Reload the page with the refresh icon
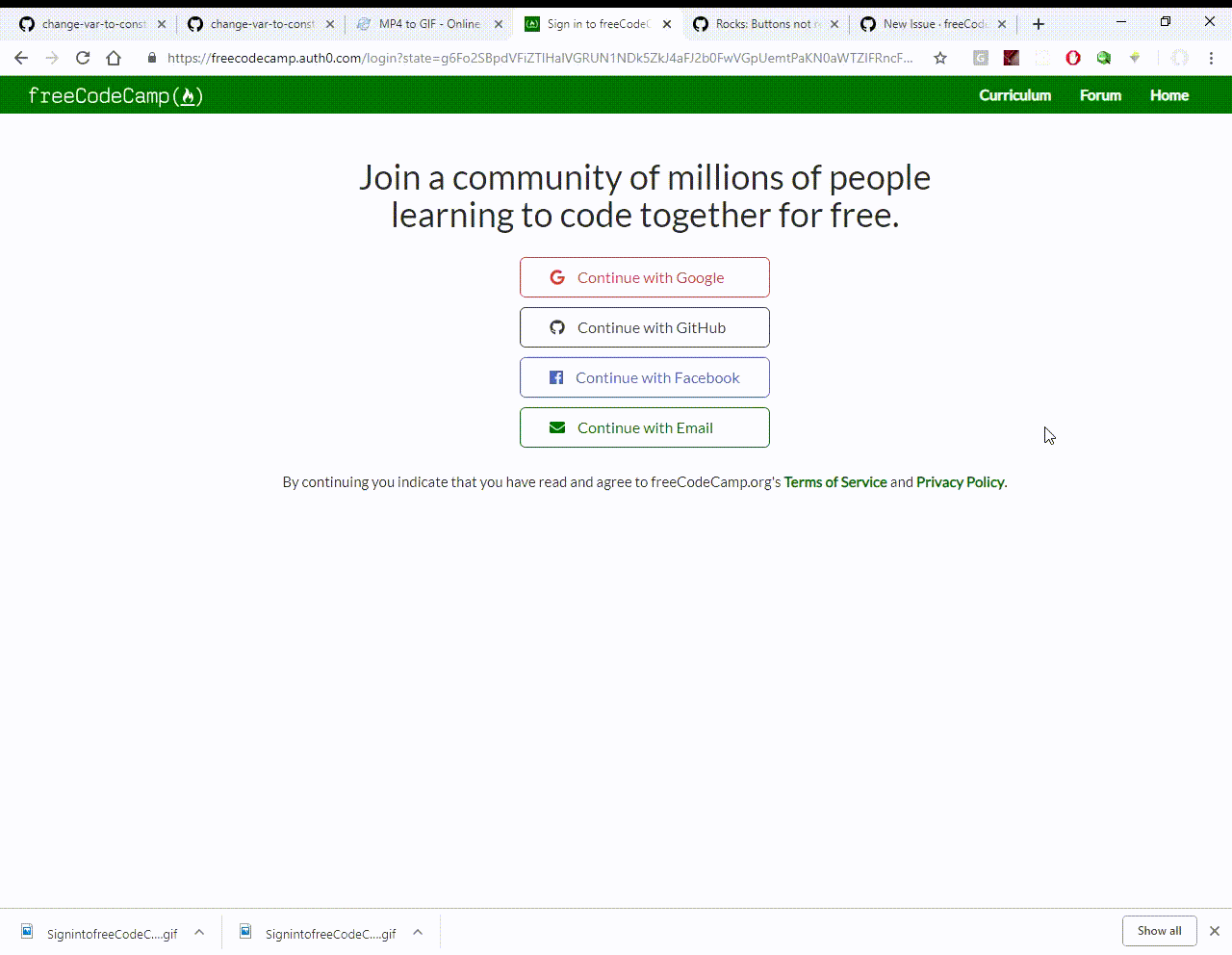This screenshot has width=1232, height=955. pos(83,58)
